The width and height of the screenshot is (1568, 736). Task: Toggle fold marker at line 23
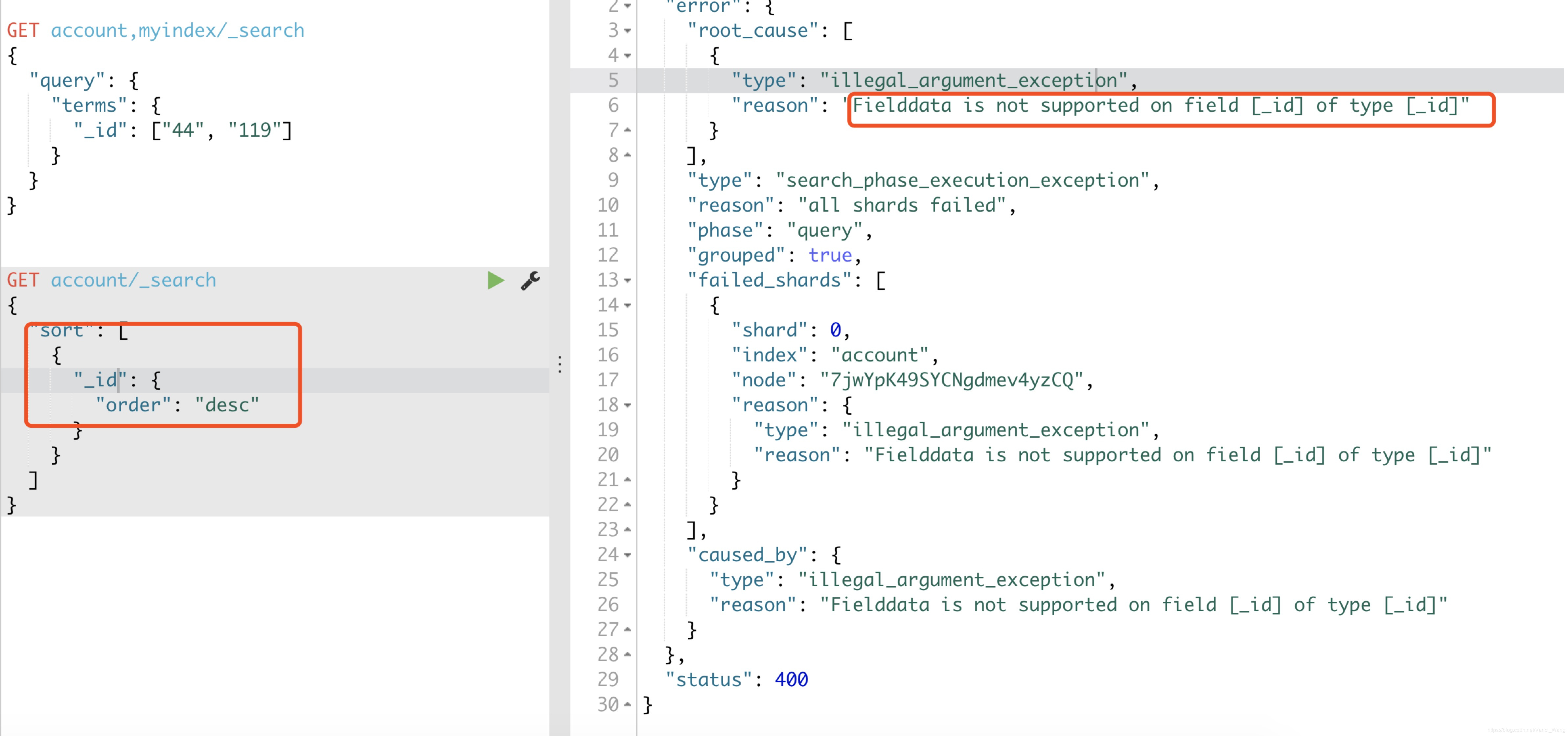pyautogui.click(x=628, y=530)
